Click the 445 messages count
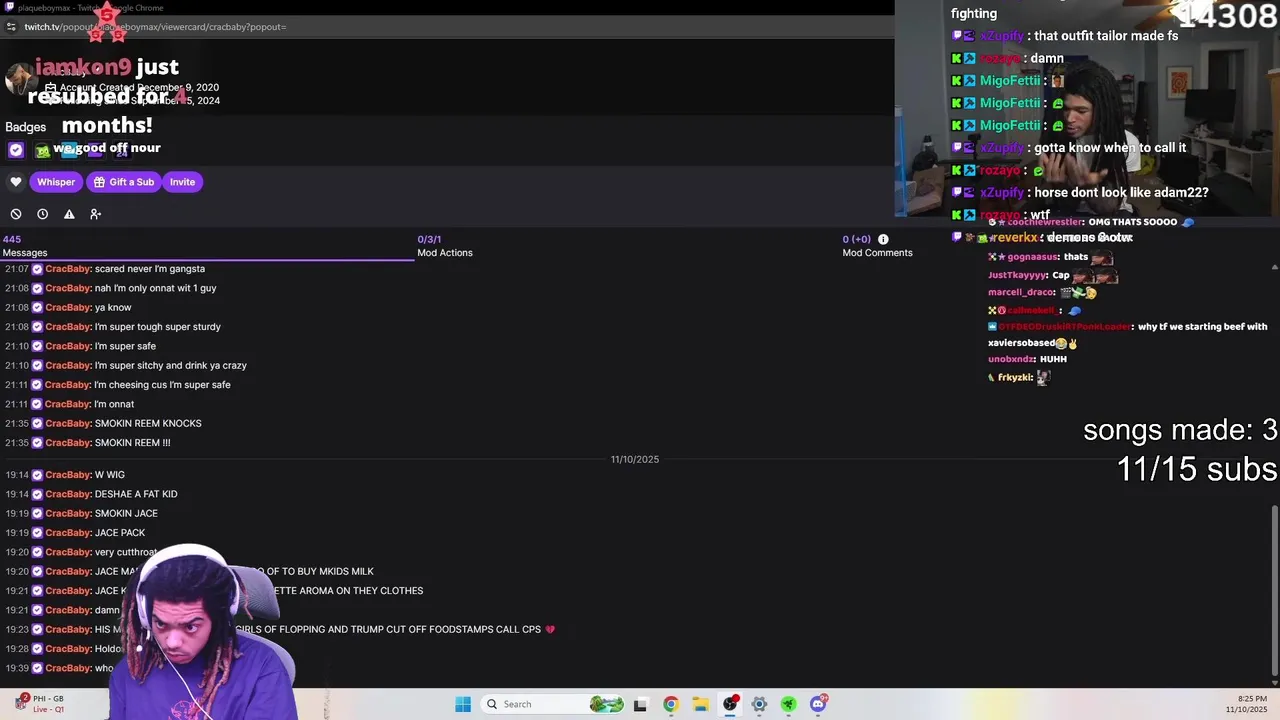Viewport: 1280px width, 720px height. (x=12, y=239)
